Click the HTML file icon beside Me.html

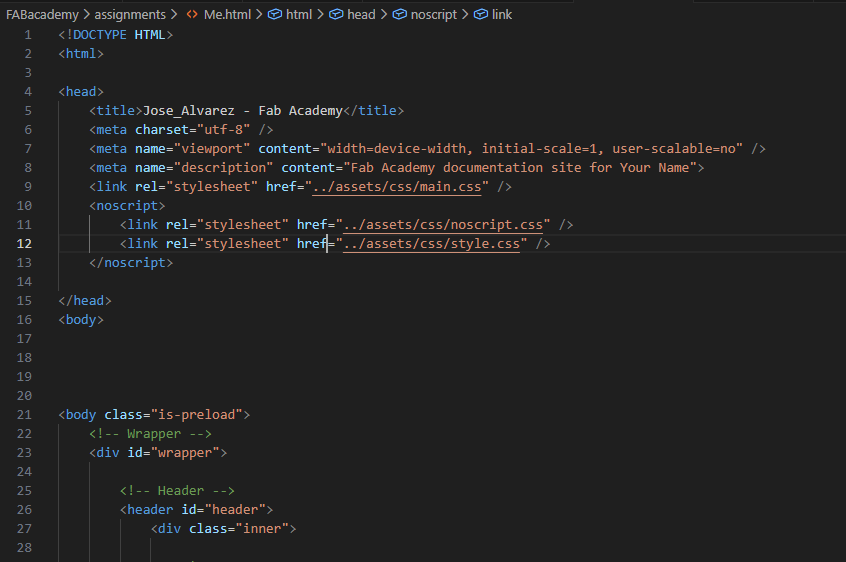coord(191,15)
